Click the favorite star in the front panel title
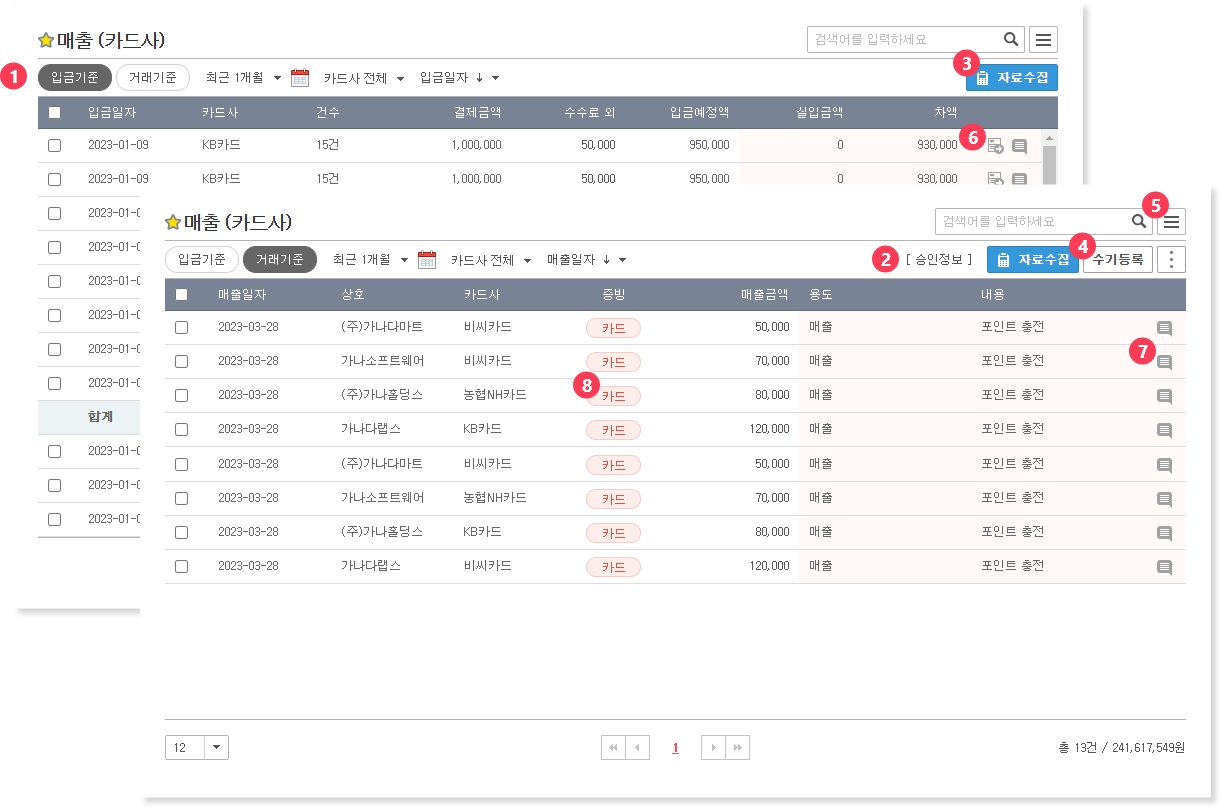 [x=172, y=222]
